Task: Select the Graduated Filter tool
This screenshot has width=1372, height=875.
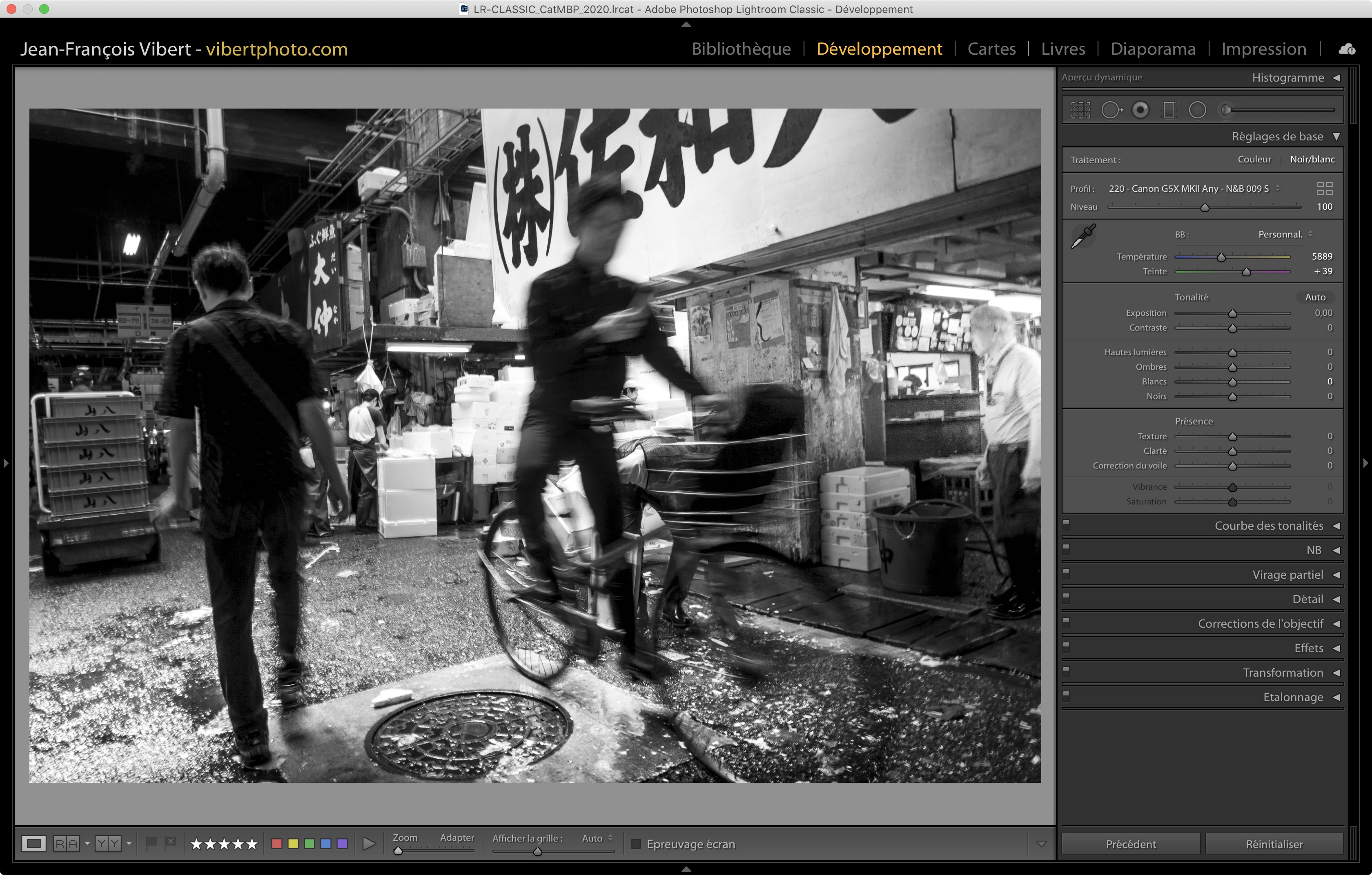Action: tap(1169, 110)
